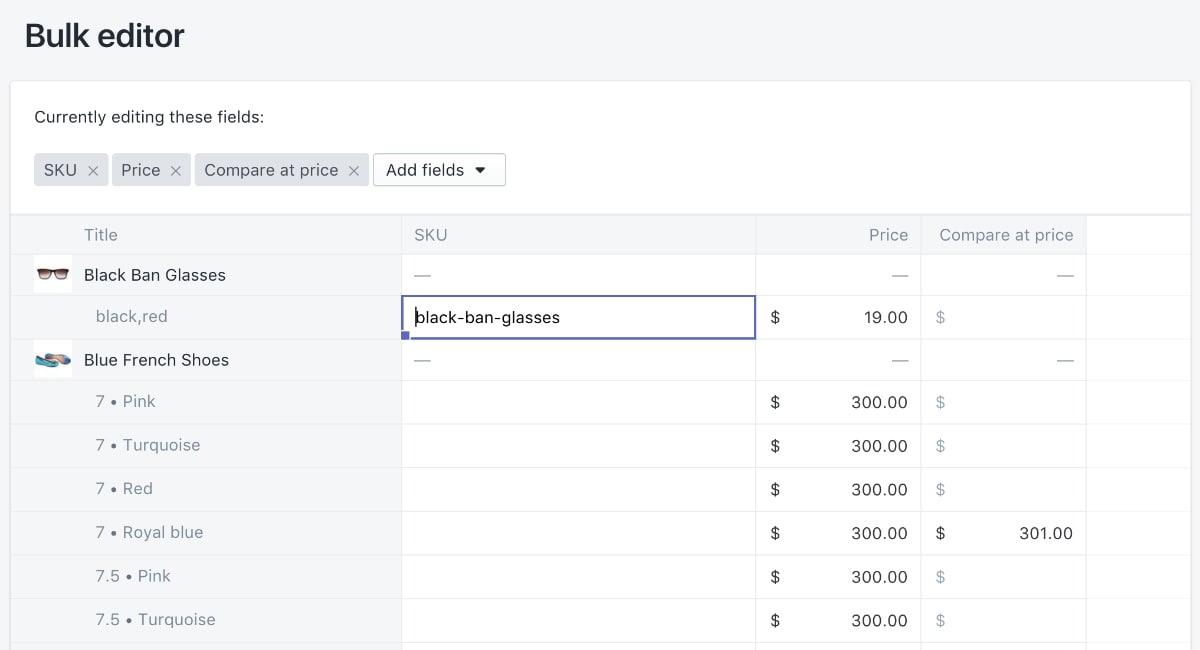Viewport: 1200px width, 650px height.
Task: Edit compare at price for black,red variant
Action: [1003, 317]
